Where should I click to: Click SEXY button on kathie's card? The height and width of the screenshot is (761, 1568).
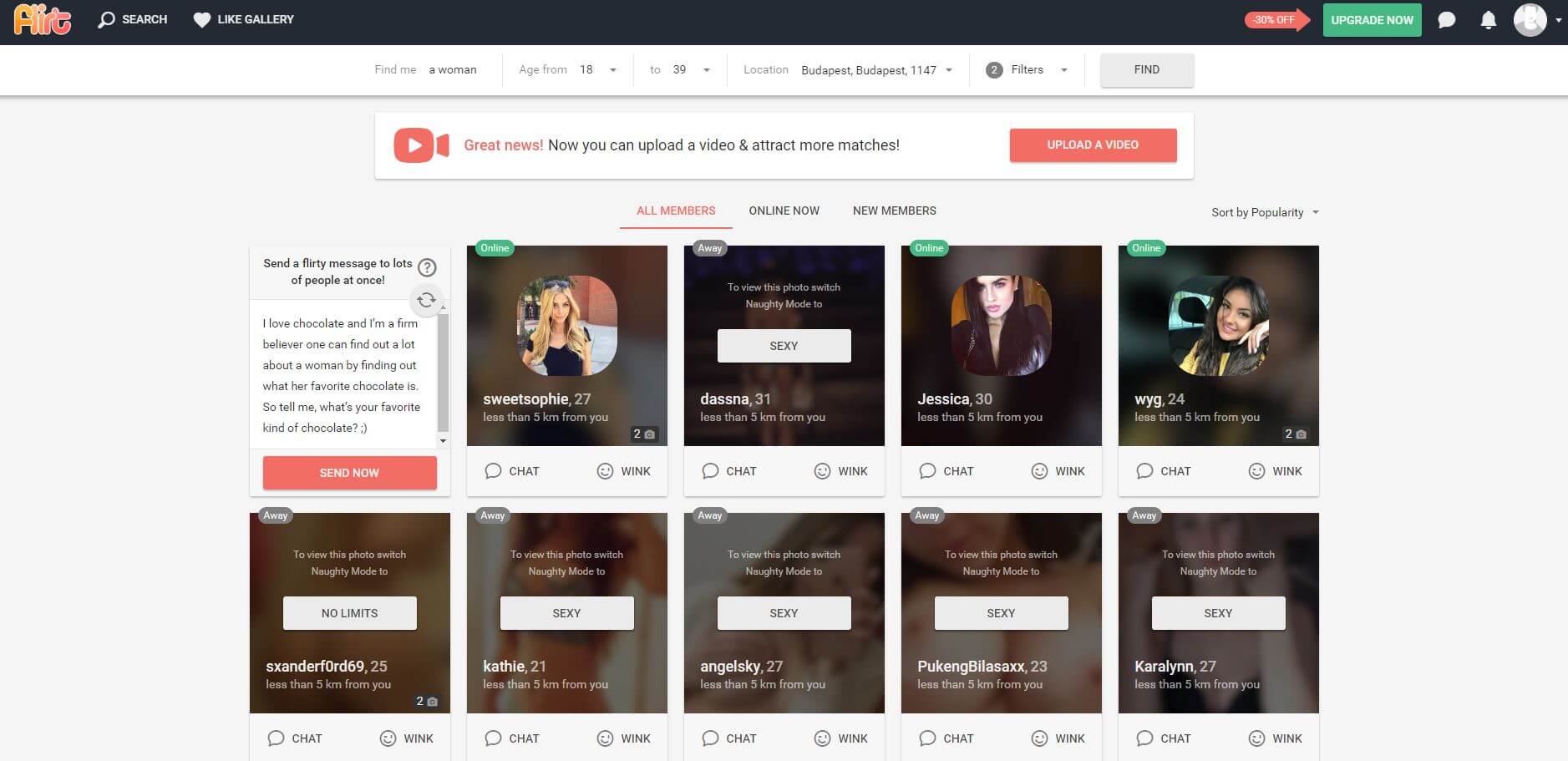click(566, 613)
